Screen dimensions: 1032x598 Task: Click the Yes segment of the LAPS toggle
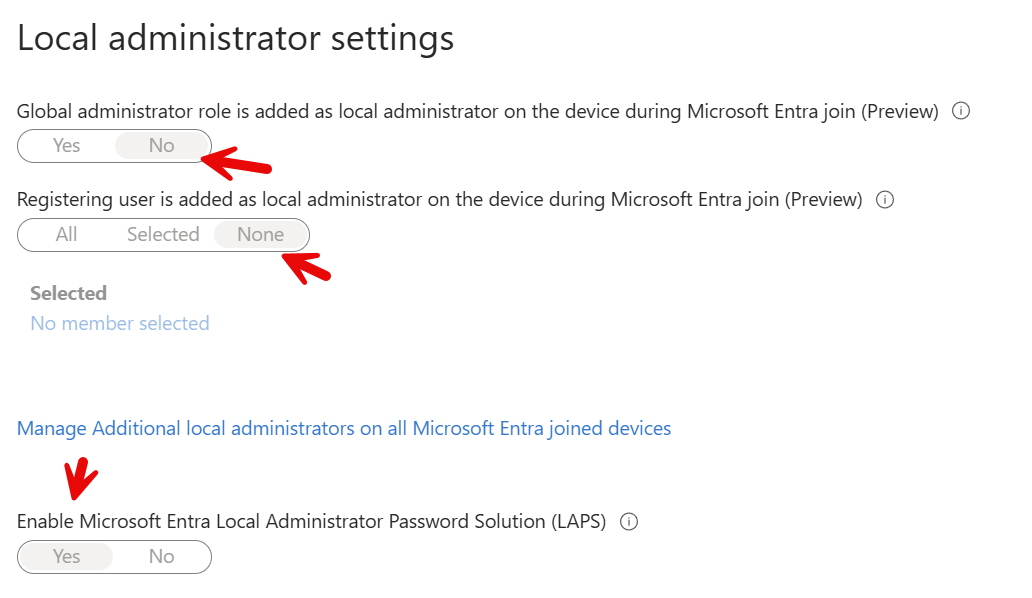point(66,557)
